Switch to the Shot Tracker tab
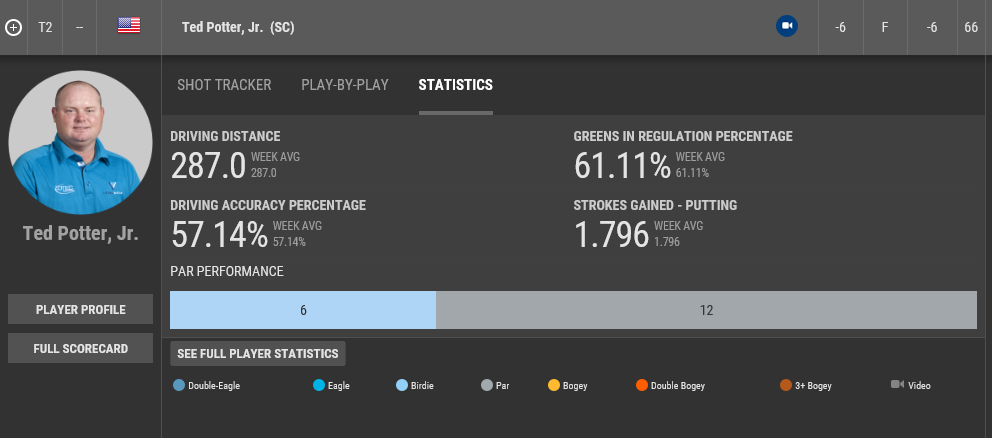This screenshot has width=992, height=438. coord(224,85)
